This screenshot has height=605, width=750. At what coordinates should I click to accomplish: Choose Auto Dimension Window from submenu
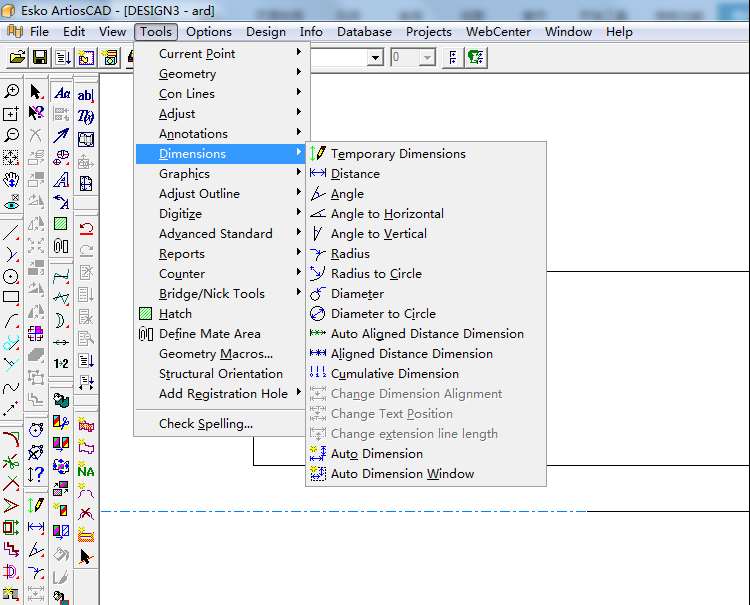402,474
